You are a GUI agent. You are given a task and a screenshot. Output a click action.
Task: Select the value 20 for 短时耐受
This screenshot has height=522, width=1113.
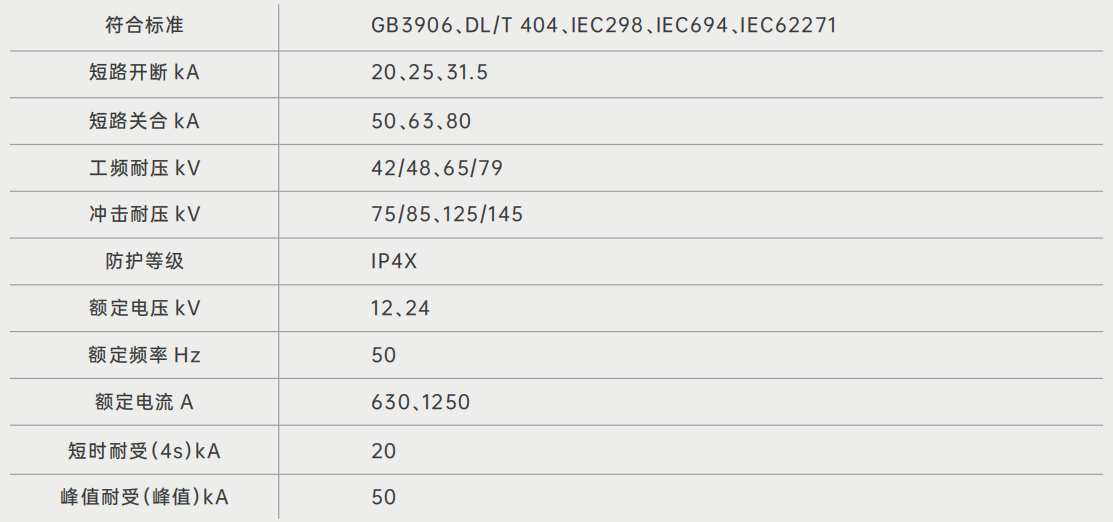[383, 451]
